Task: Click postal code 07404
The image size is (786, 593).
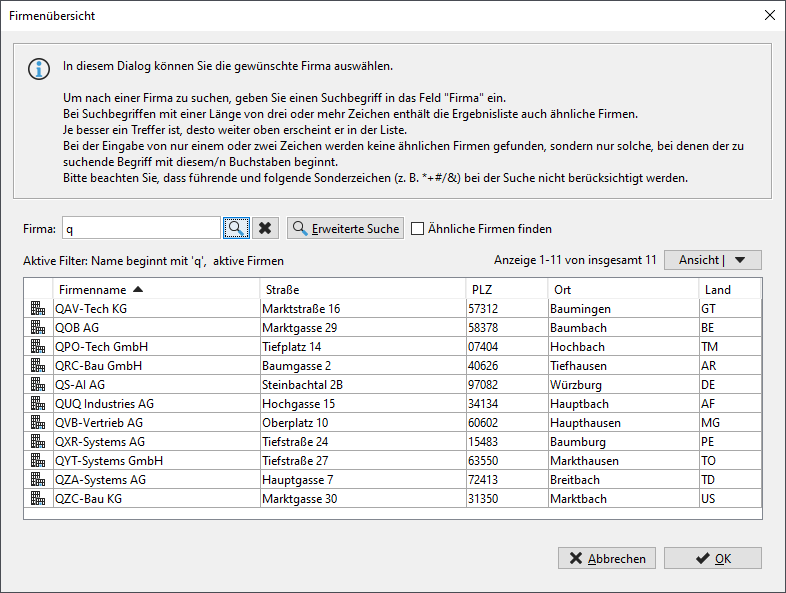Action: (x=507, y=347)
